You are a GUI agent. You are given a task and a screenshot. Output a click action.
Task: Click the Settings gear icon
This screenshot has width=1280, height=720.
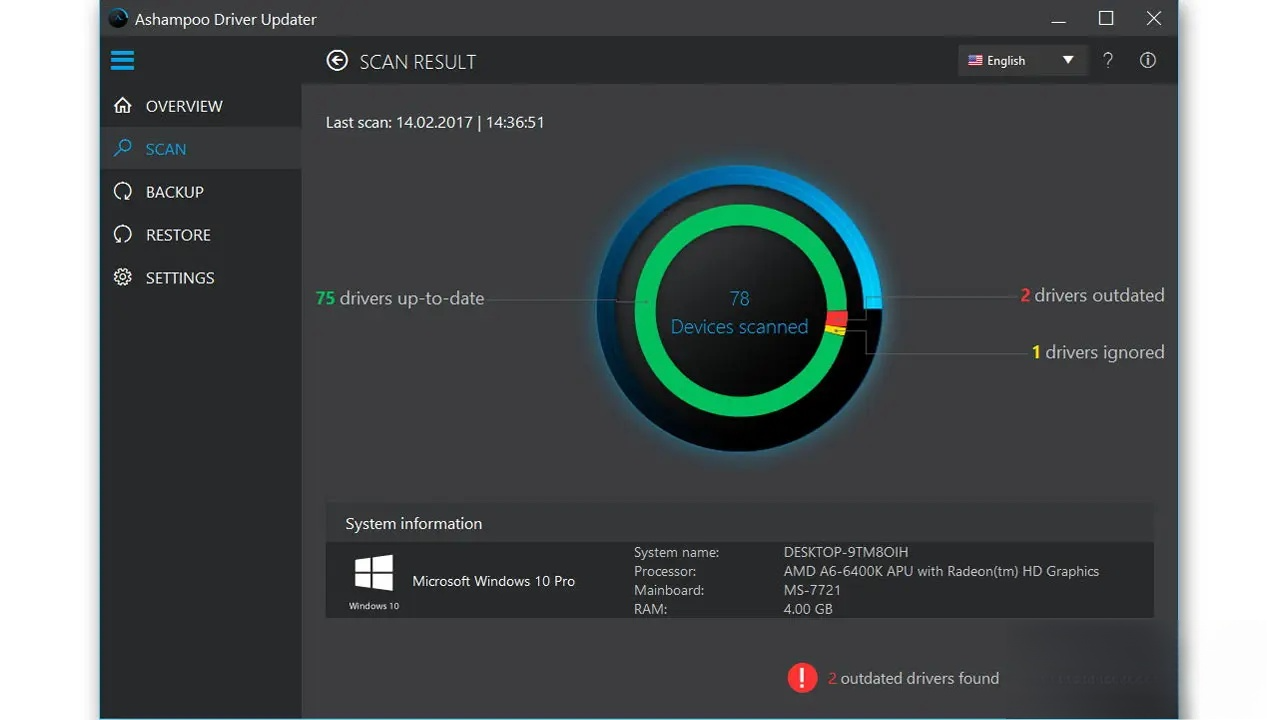(123, 278)
